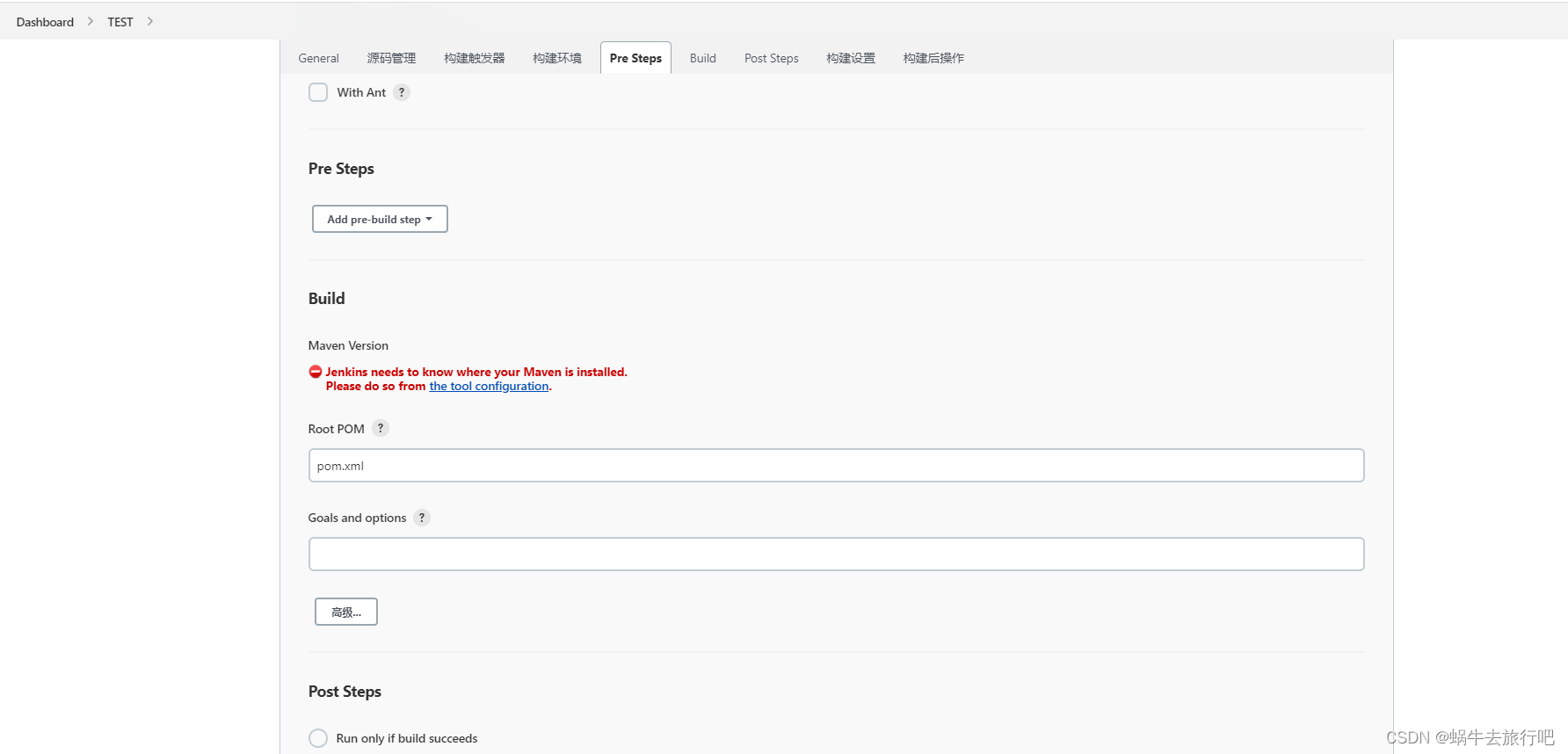1568x754 pixels.
Task: Show help for Goals and options
Action: click(422, 518)
